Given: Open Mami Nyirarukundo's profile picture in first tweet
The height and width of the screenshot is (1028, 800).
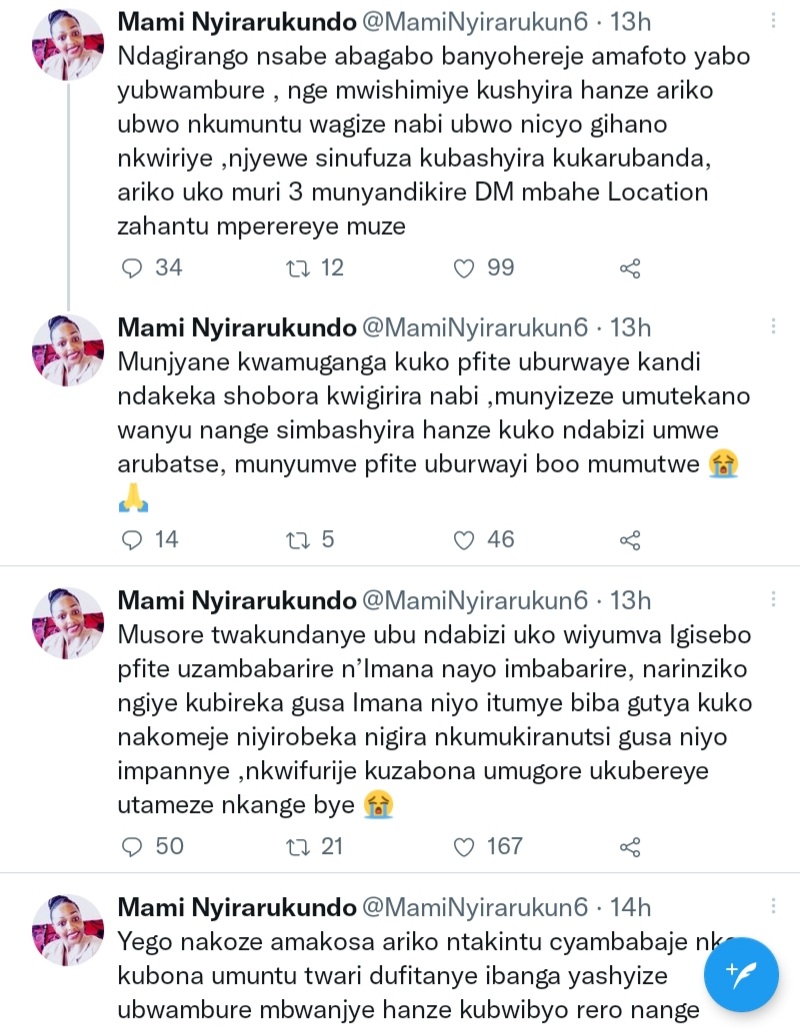Looking at the screenshot, I should click(68, 45).
